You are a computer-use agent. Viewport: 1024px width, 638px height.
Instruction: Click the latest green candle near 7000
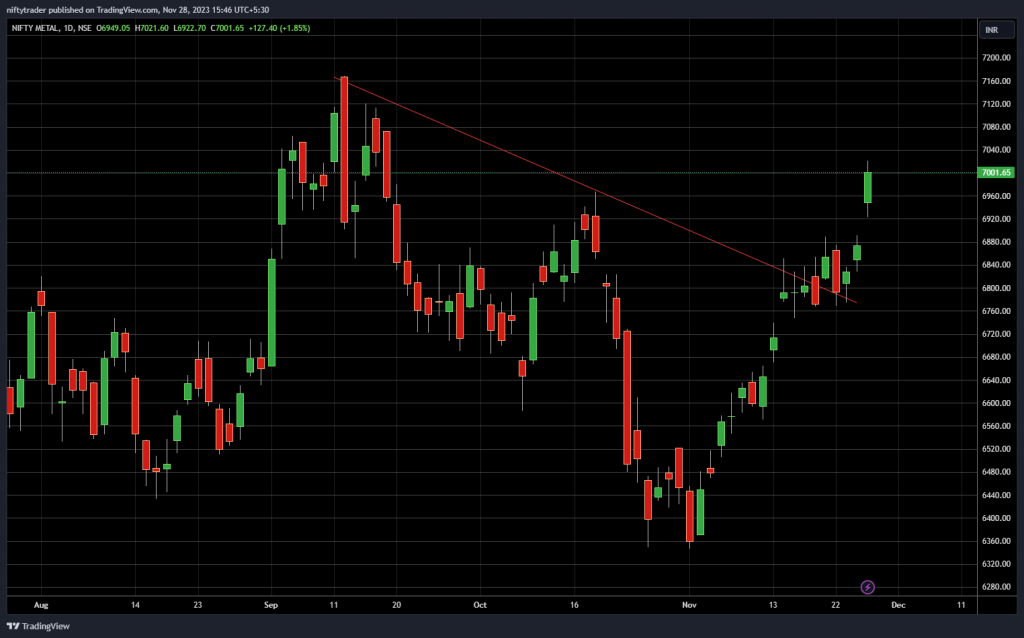click(868, 187)
